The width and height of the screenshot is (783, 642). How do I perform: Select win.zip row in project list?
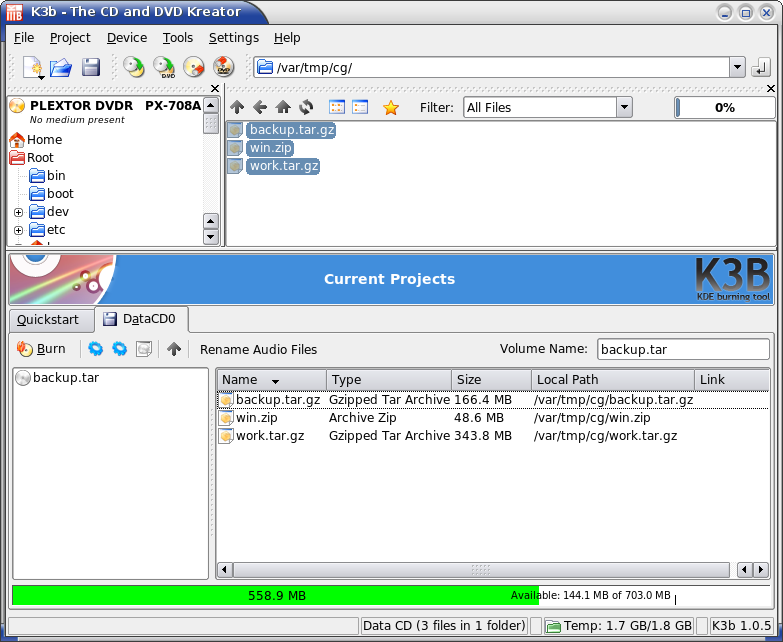pos(493,418)
